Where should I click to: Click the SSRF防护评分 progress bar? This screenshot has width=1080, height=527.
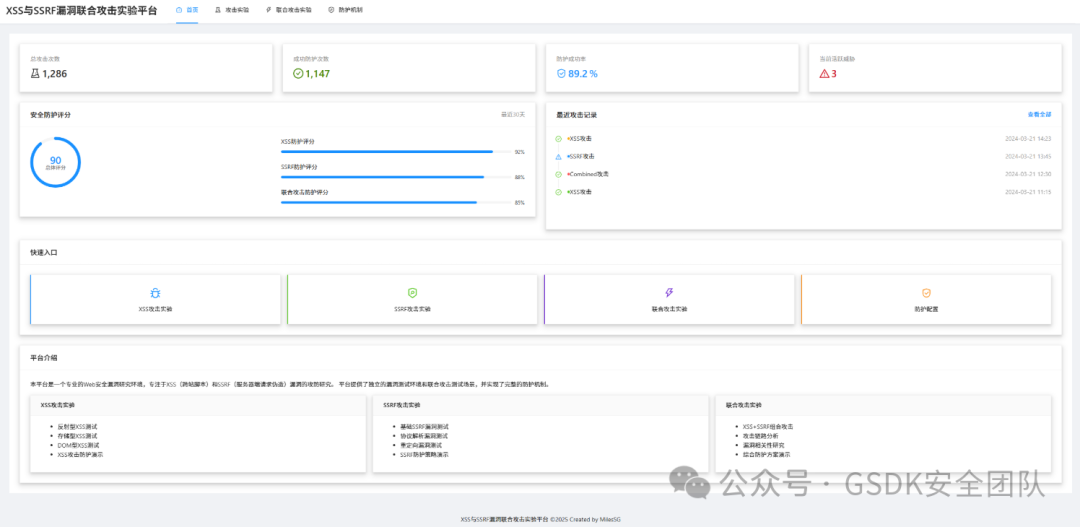(x=396, y=177)
